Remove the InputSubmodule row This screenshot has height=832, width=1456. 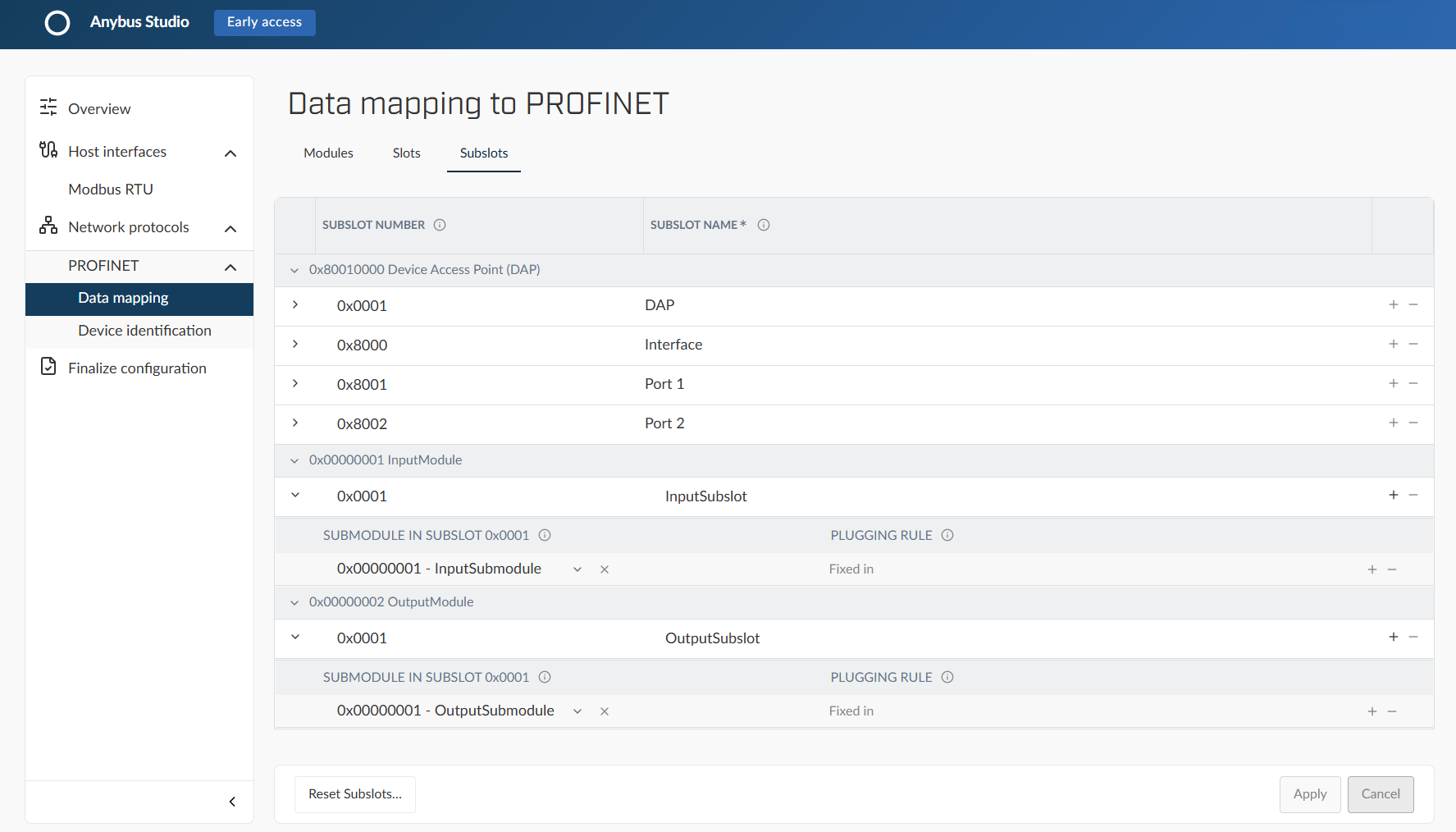[1392, 569]
